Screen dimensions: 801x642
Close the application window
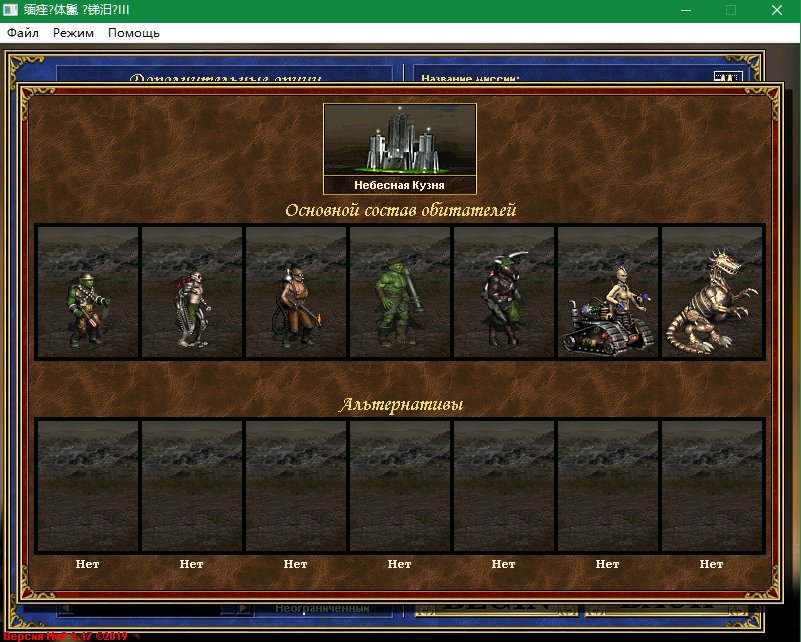777,10
